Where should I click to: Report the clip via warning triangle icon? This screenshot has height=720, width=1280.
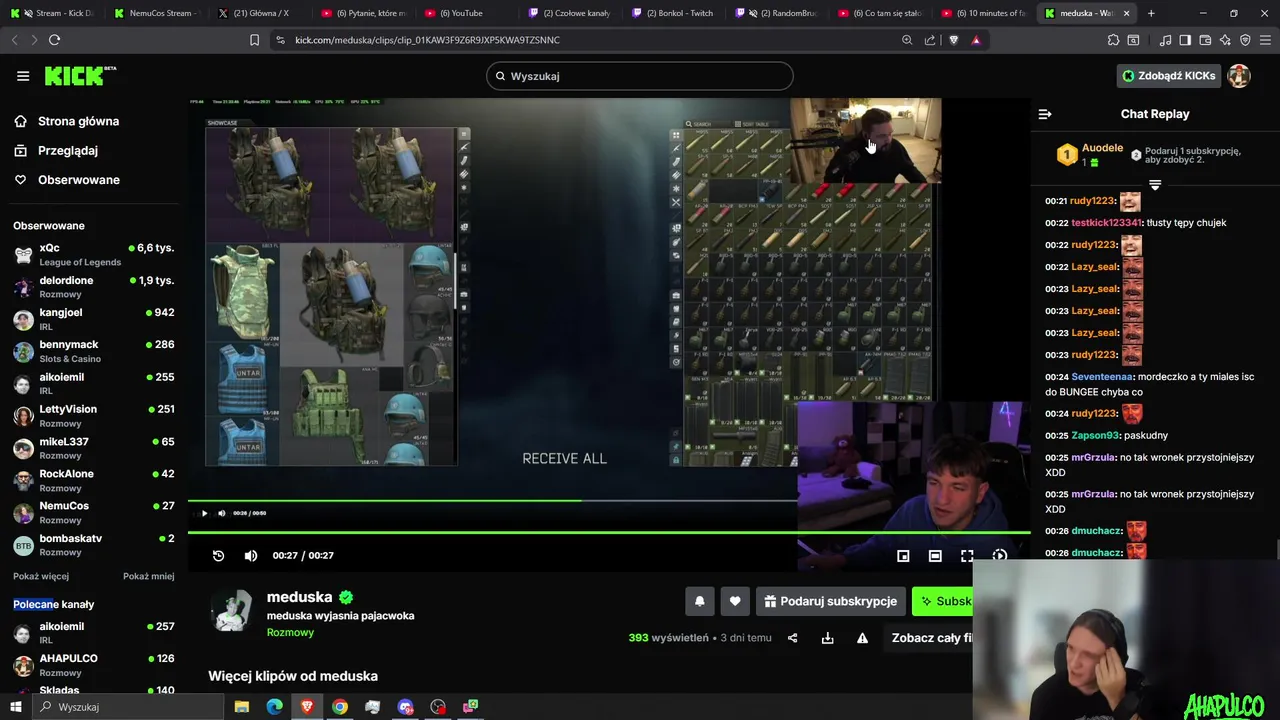click(862, 638)
